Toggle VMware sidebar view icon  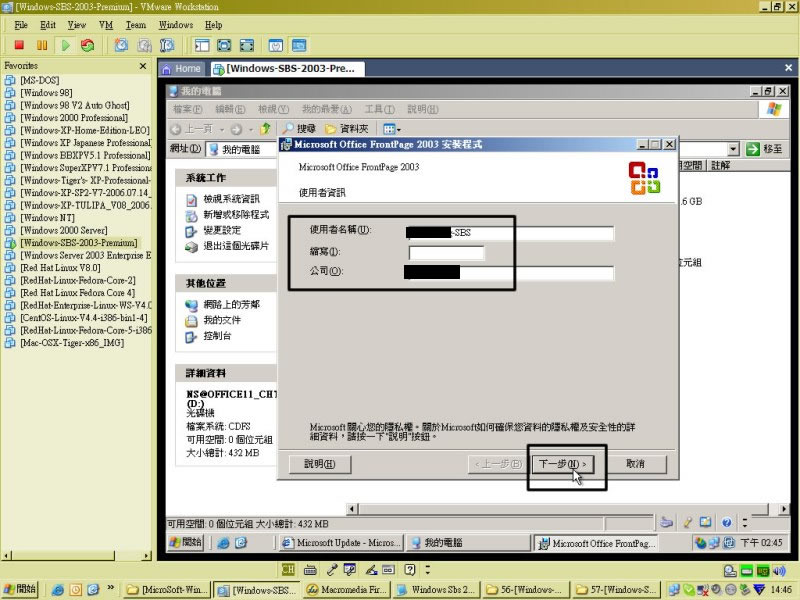tap(202, 45)
